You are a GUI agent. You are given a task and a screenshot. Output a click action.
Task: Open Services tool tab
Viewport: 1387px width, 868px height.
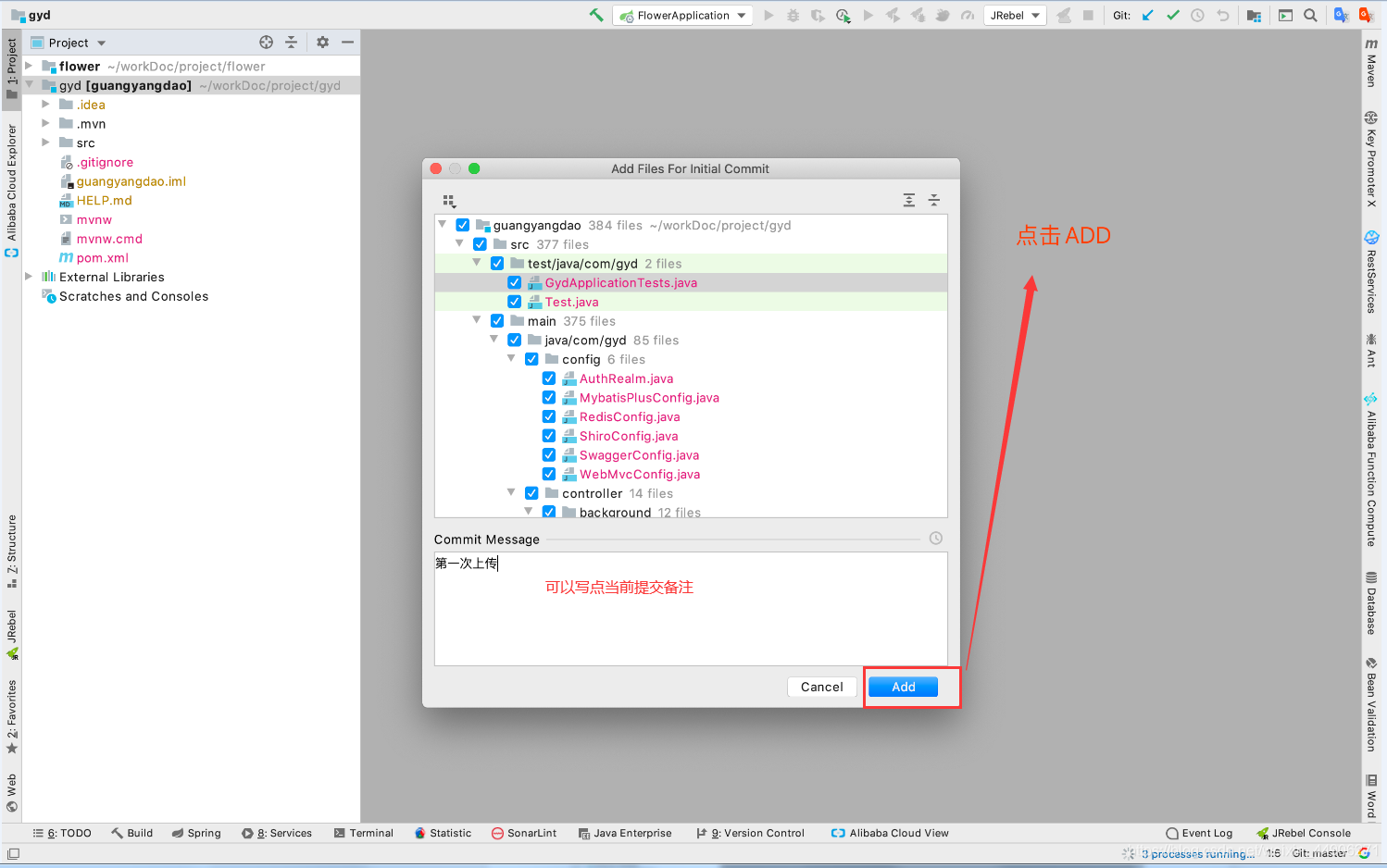coord(277,833)
